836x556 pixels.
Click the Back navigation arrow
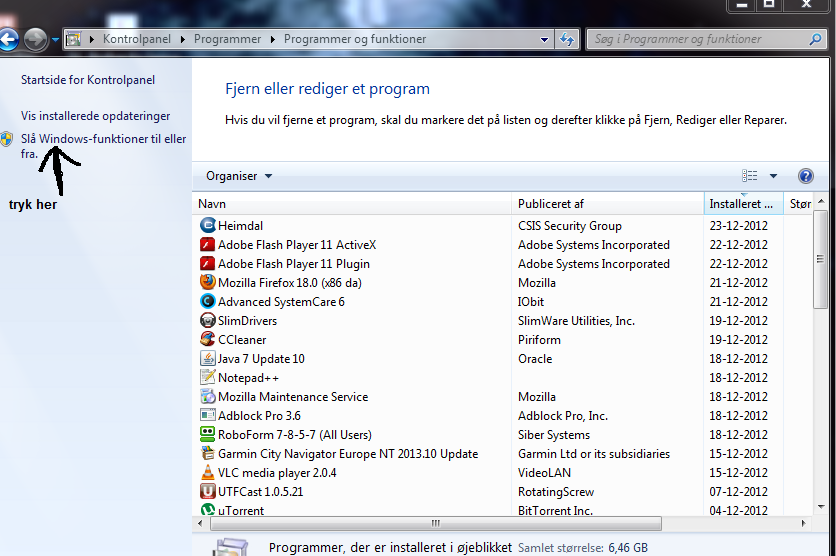click(7, 39)
